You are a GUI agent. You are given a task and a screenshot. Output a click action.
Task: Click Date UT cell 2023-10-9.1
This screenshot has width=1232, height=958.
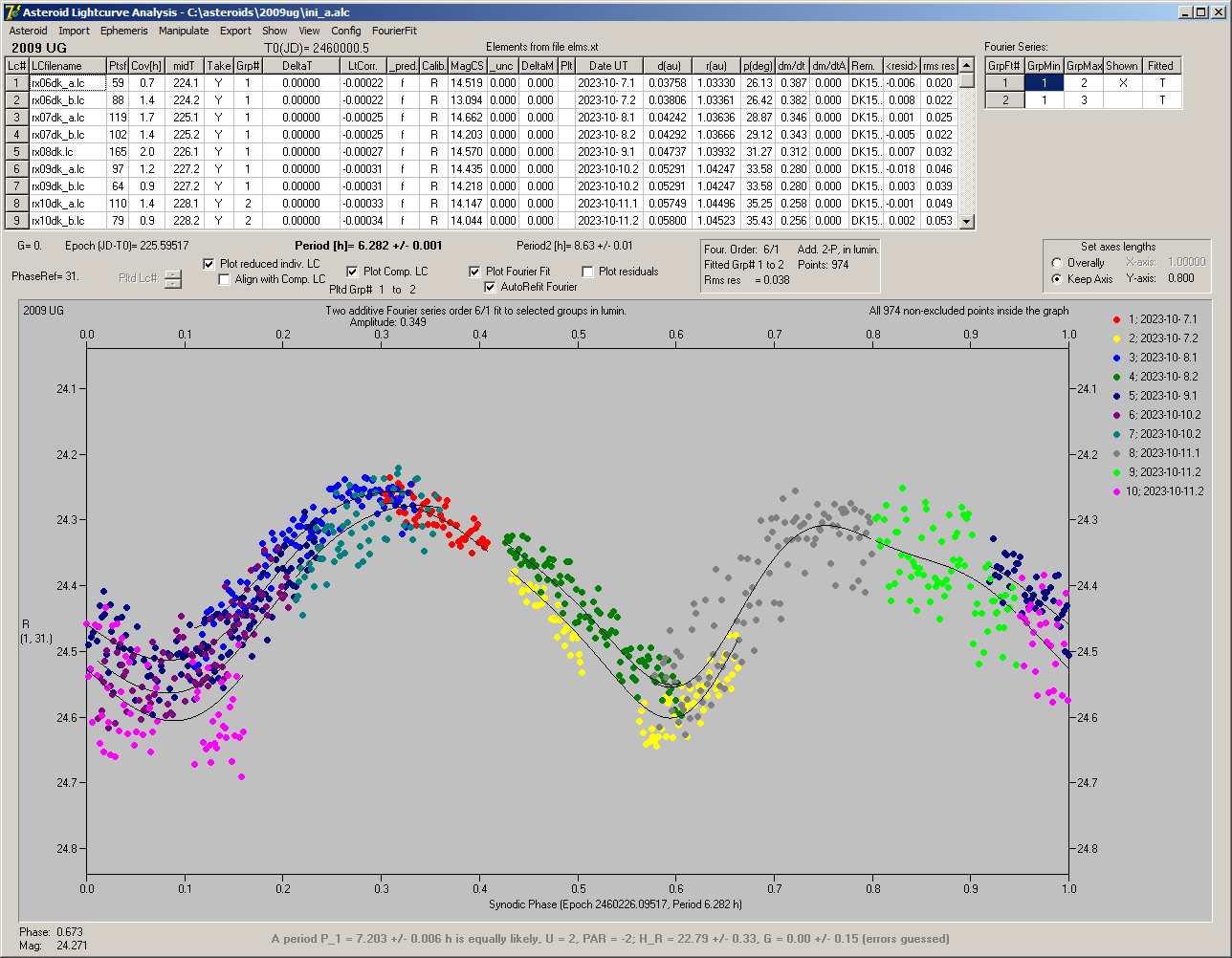[608, 152]
